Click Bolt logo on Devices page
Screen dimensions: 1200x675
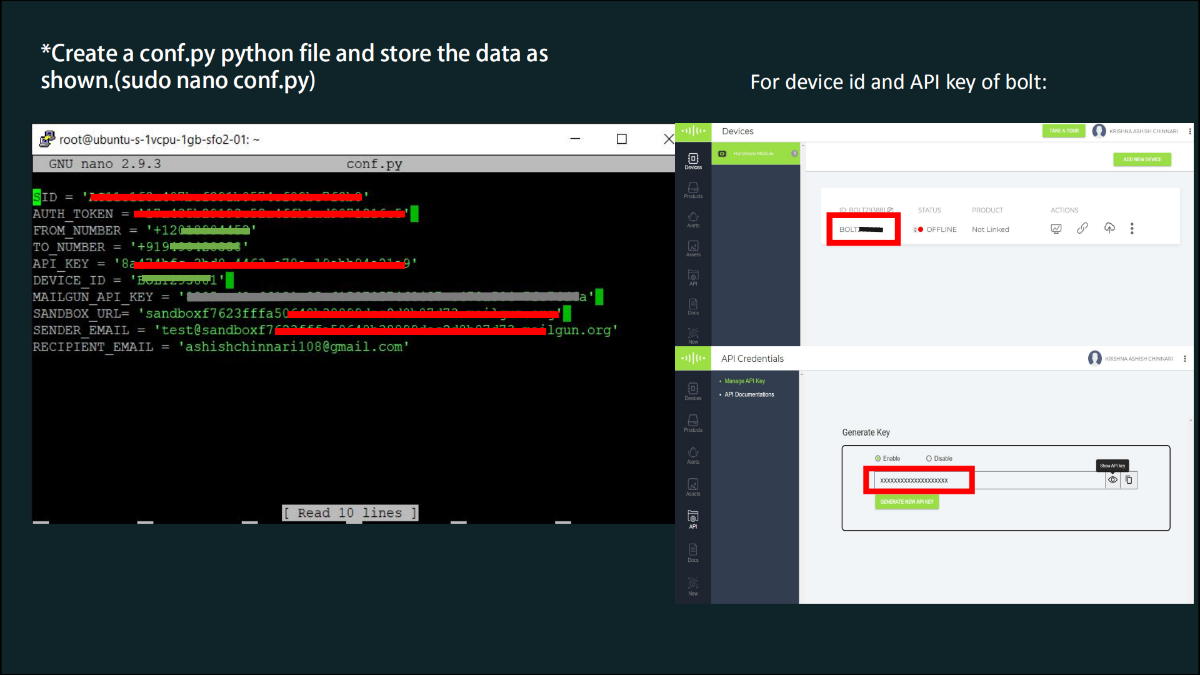(693, 131)
